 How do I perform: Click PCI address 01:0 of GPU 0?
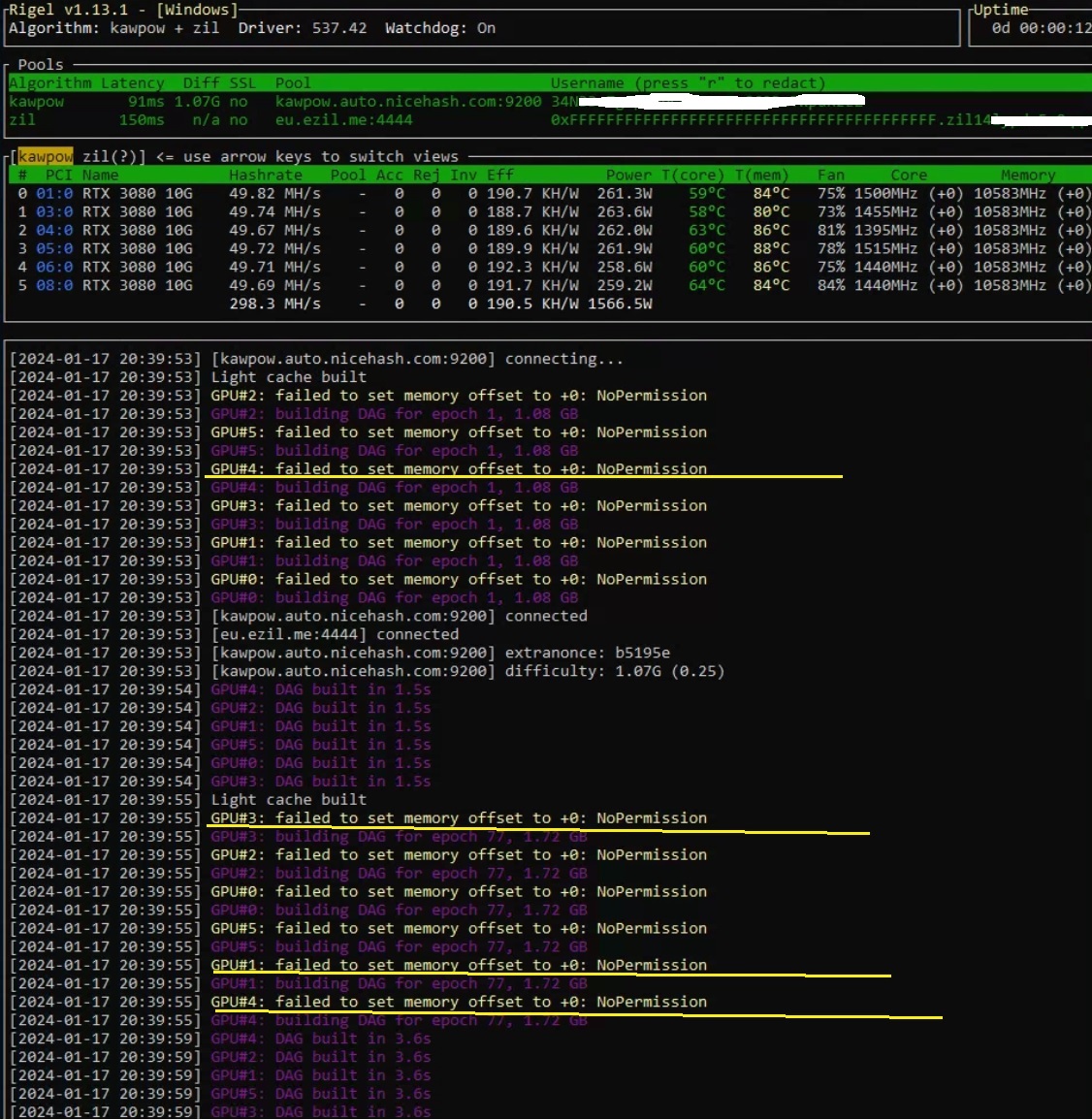[54, 194]
